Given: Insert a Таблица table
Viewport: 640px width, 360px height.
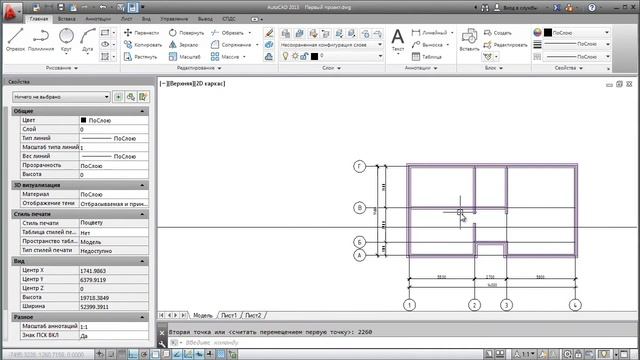Looking at the screenshot, I should [x=427, y=57].
